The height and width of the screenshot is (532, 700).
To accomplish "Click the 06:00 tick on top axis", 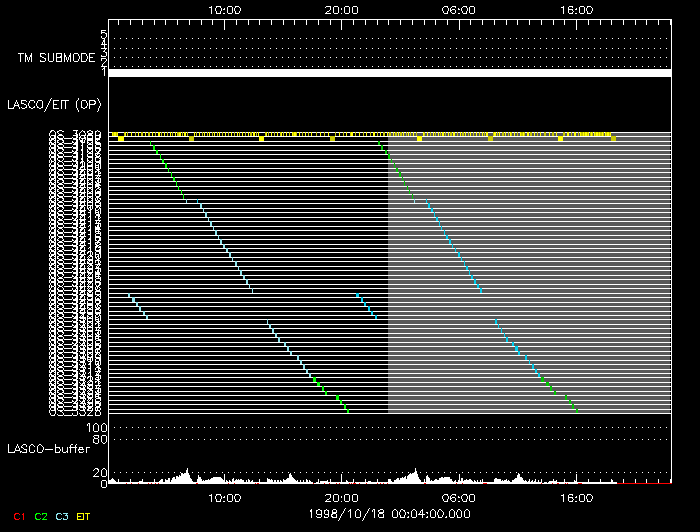I will click(x=458, y=9).
